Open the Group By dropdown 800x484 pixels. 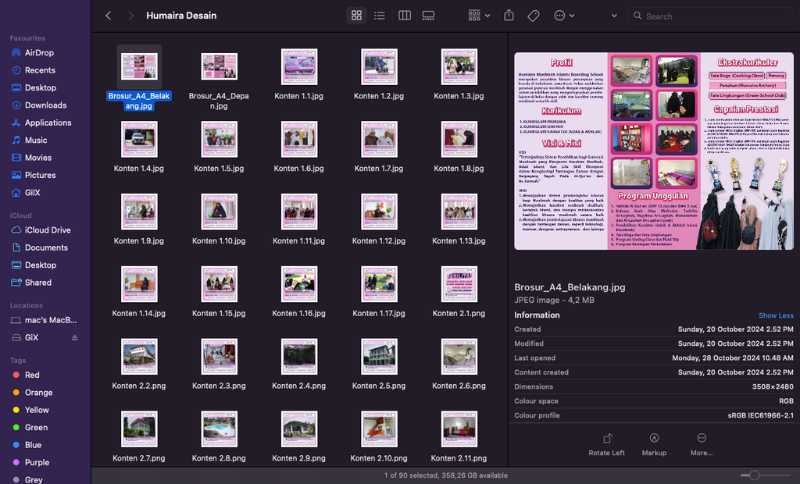click(473, 16)
